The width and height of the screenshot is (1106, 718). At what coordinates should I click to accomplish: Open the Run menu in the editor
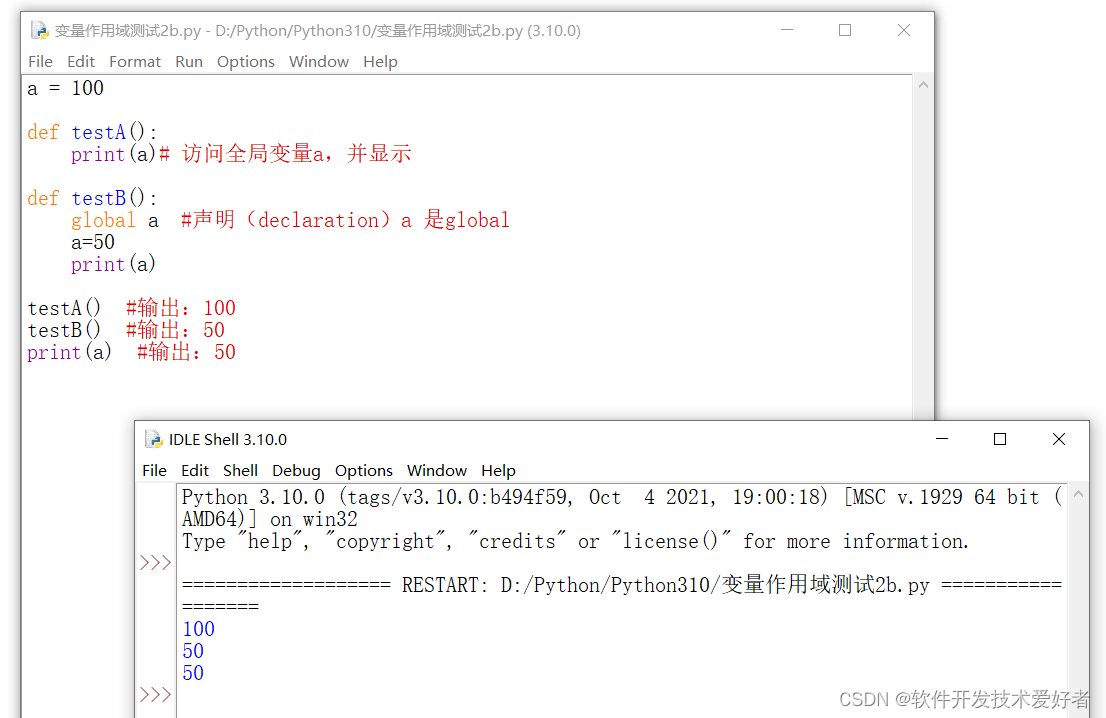pyautogui.click(x=189, y=61)
